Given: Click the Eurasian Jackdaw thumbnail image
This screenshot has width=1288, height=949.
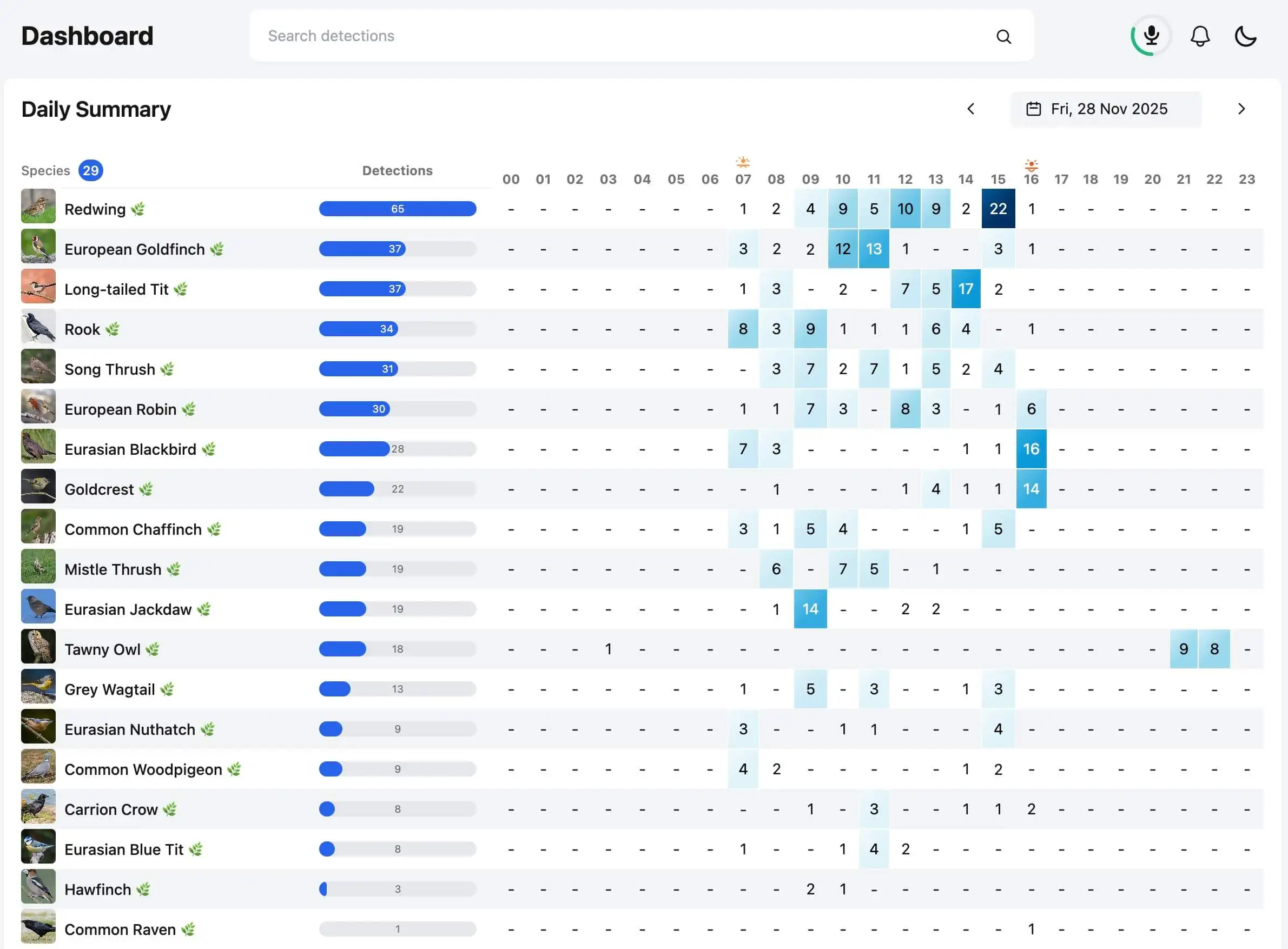Looking at the screenshot, I should (38, 606).
